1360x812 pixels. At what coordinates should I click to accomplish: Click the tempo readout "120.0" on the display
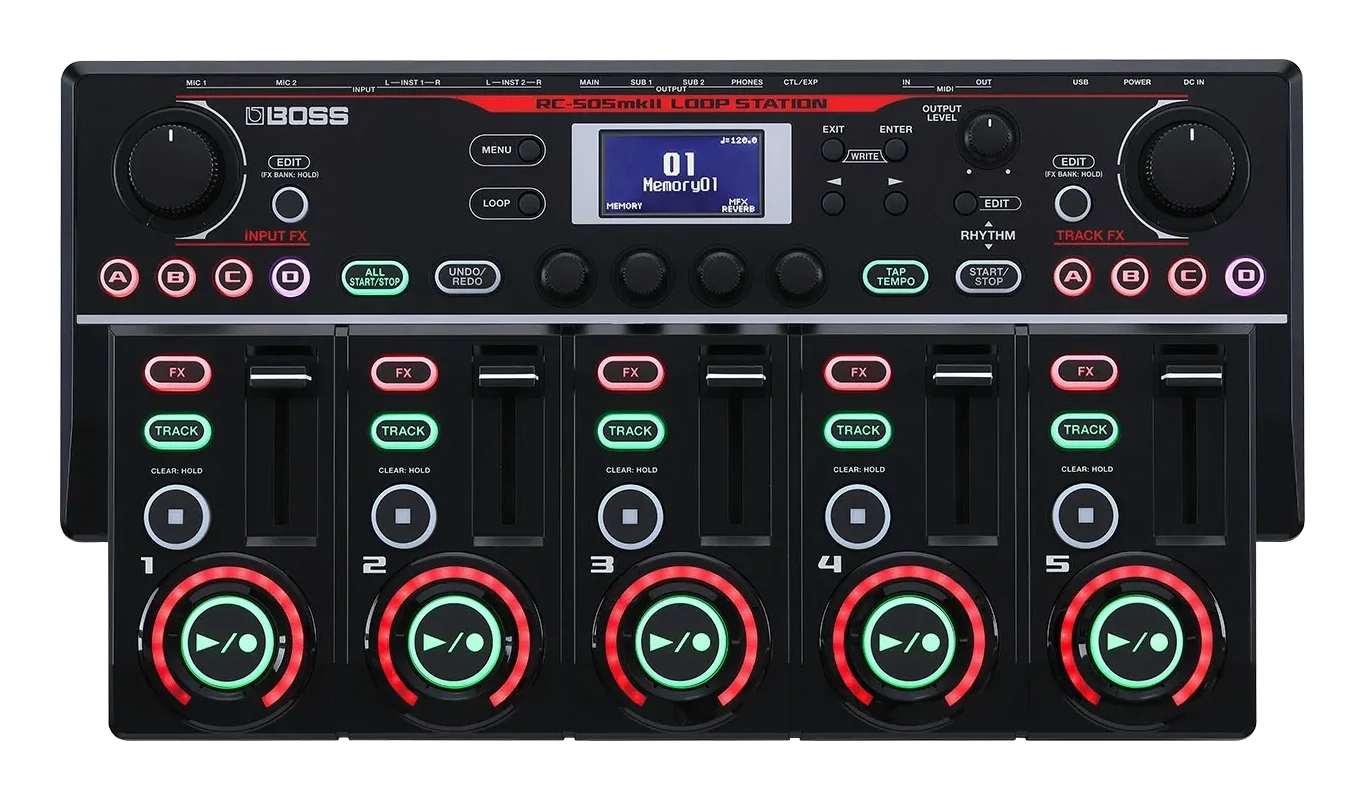click(x=741, y=141)
